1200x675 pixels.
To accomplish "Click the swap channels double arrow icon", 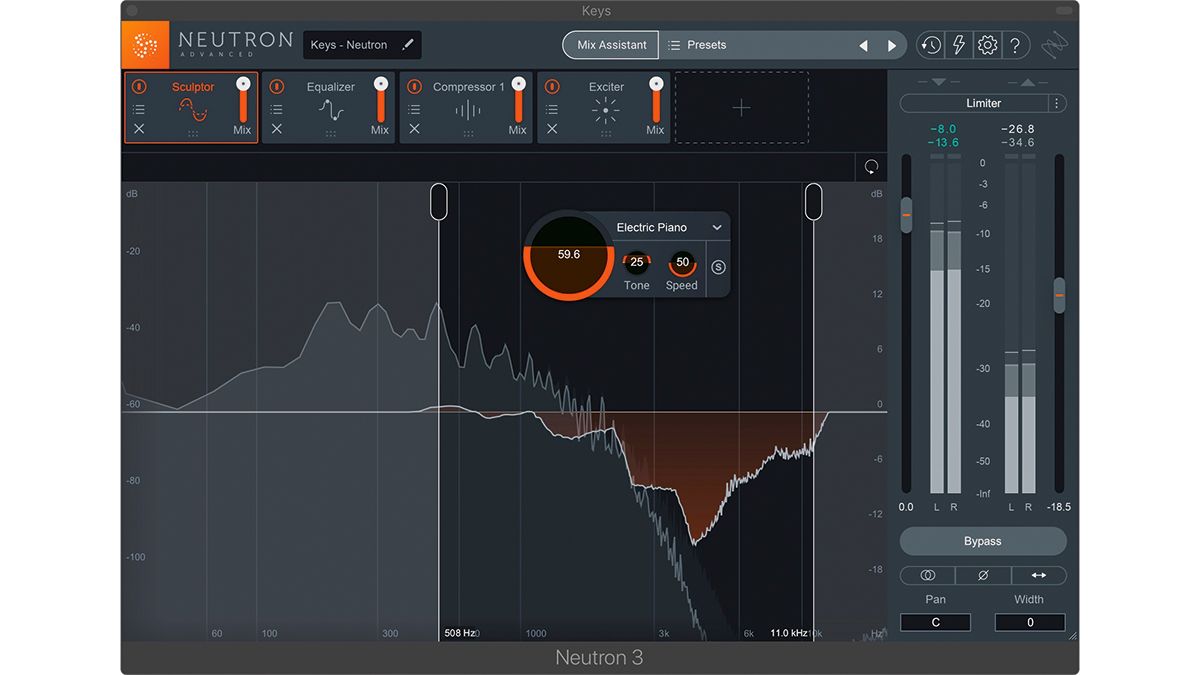I will pos(1039,576).
